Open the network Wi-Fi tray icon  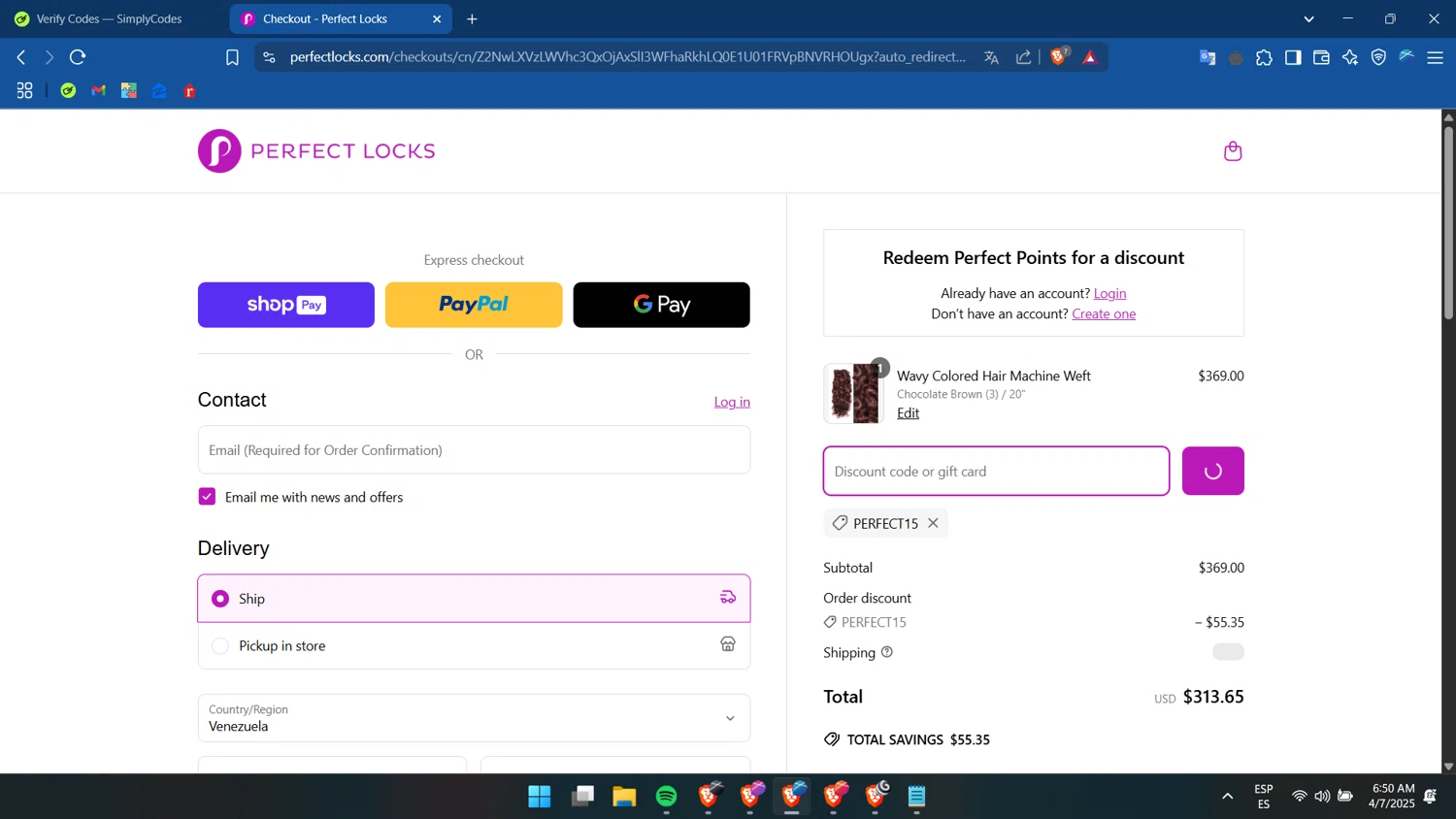pyautogui.click(x=1299, y=797)
